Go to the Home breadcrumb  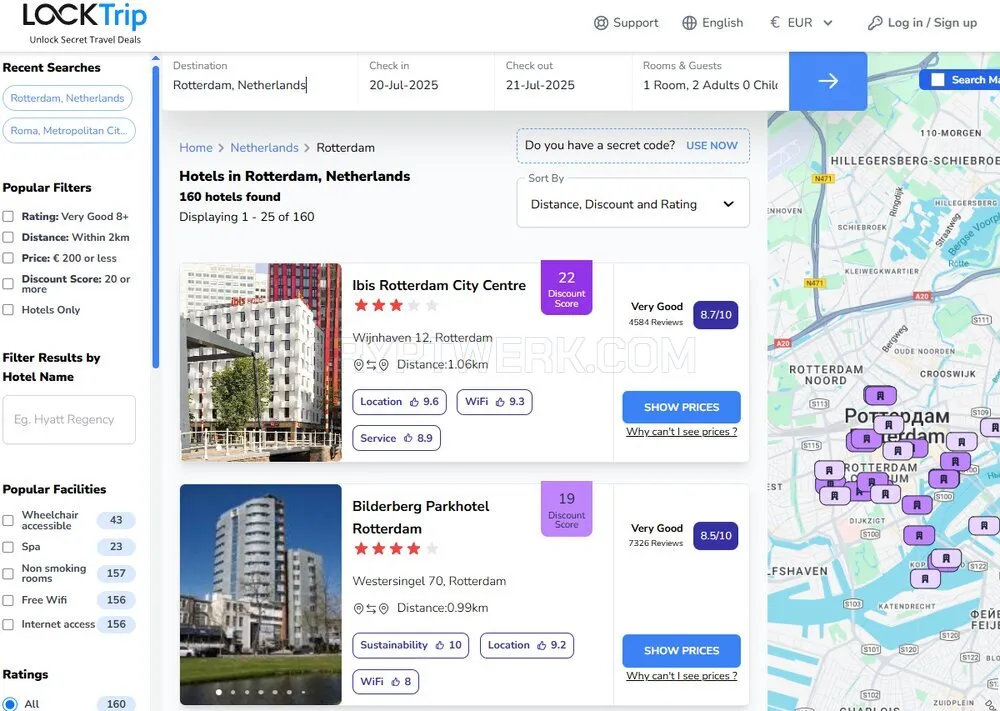pos(196,147)
